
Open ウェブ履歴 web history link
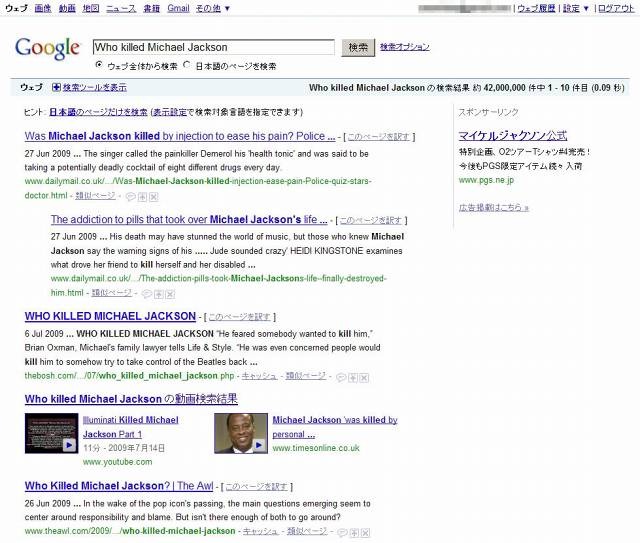coord(536,8)
